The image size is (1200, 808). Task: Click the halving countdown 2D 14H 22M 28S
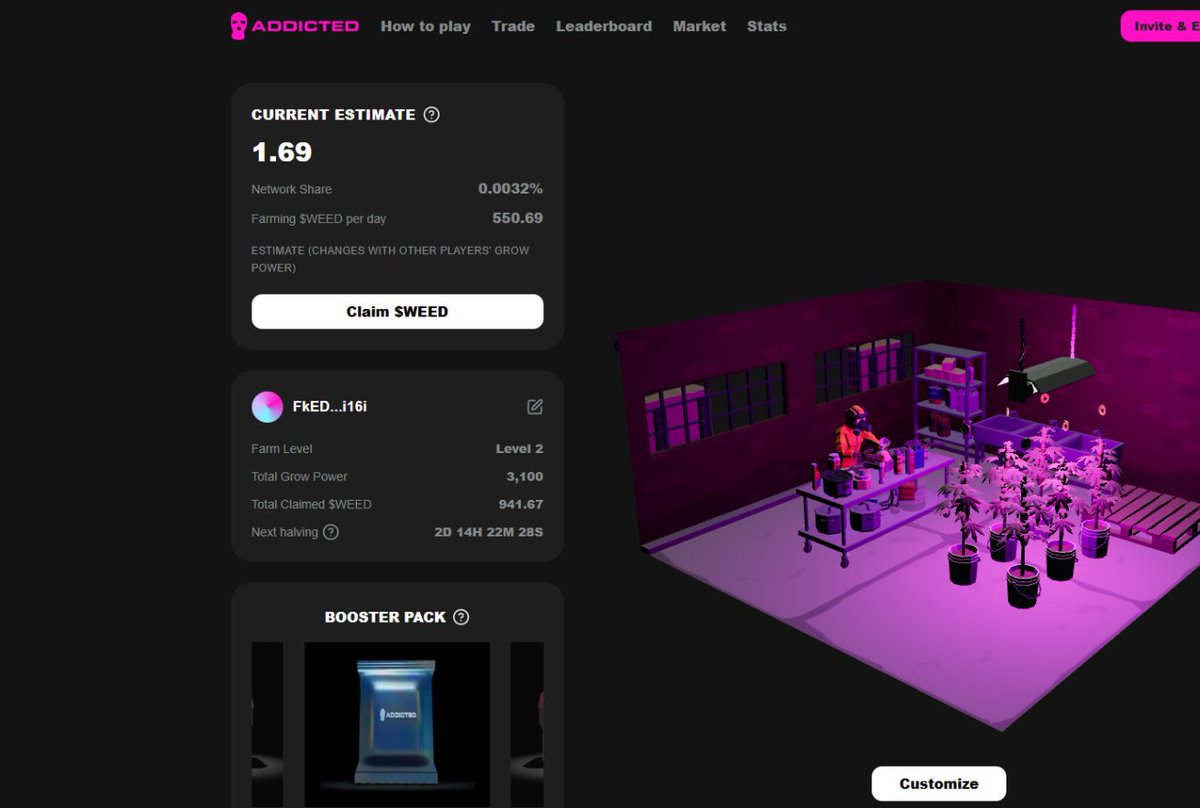[489, 532]
